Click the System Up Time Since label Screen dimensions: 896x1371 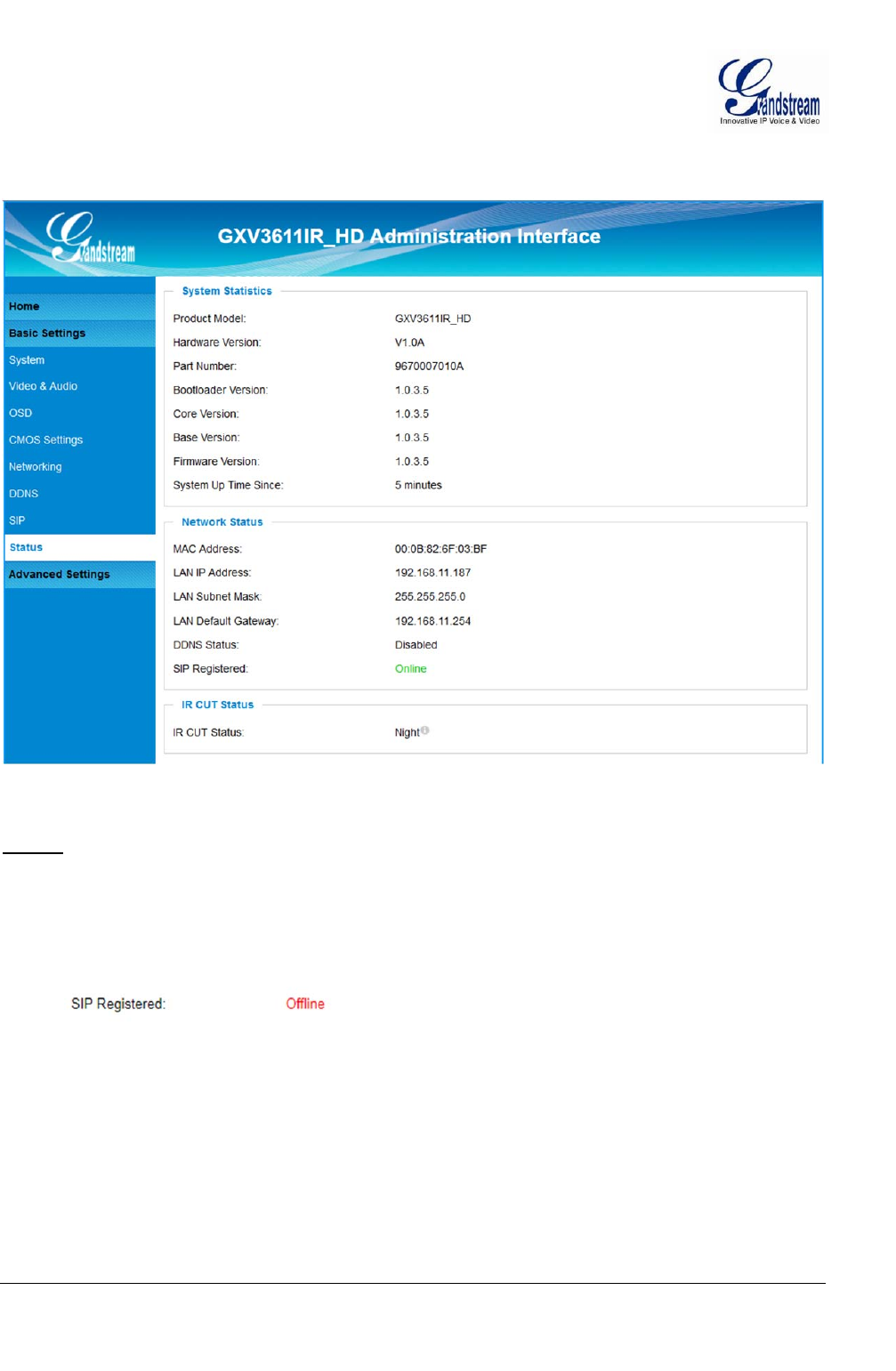tap(228, 486)
